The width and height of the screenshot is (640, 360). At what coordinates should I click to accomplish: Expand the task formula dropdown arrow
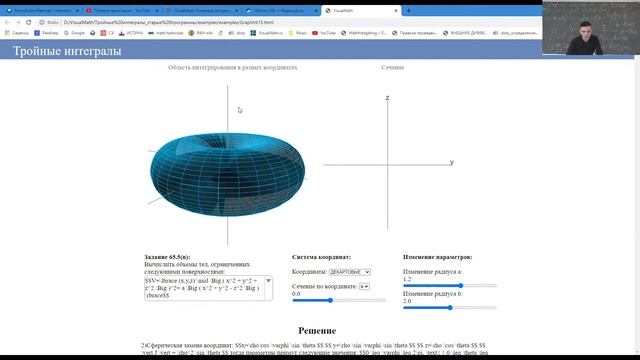click(x=268, y=281)
